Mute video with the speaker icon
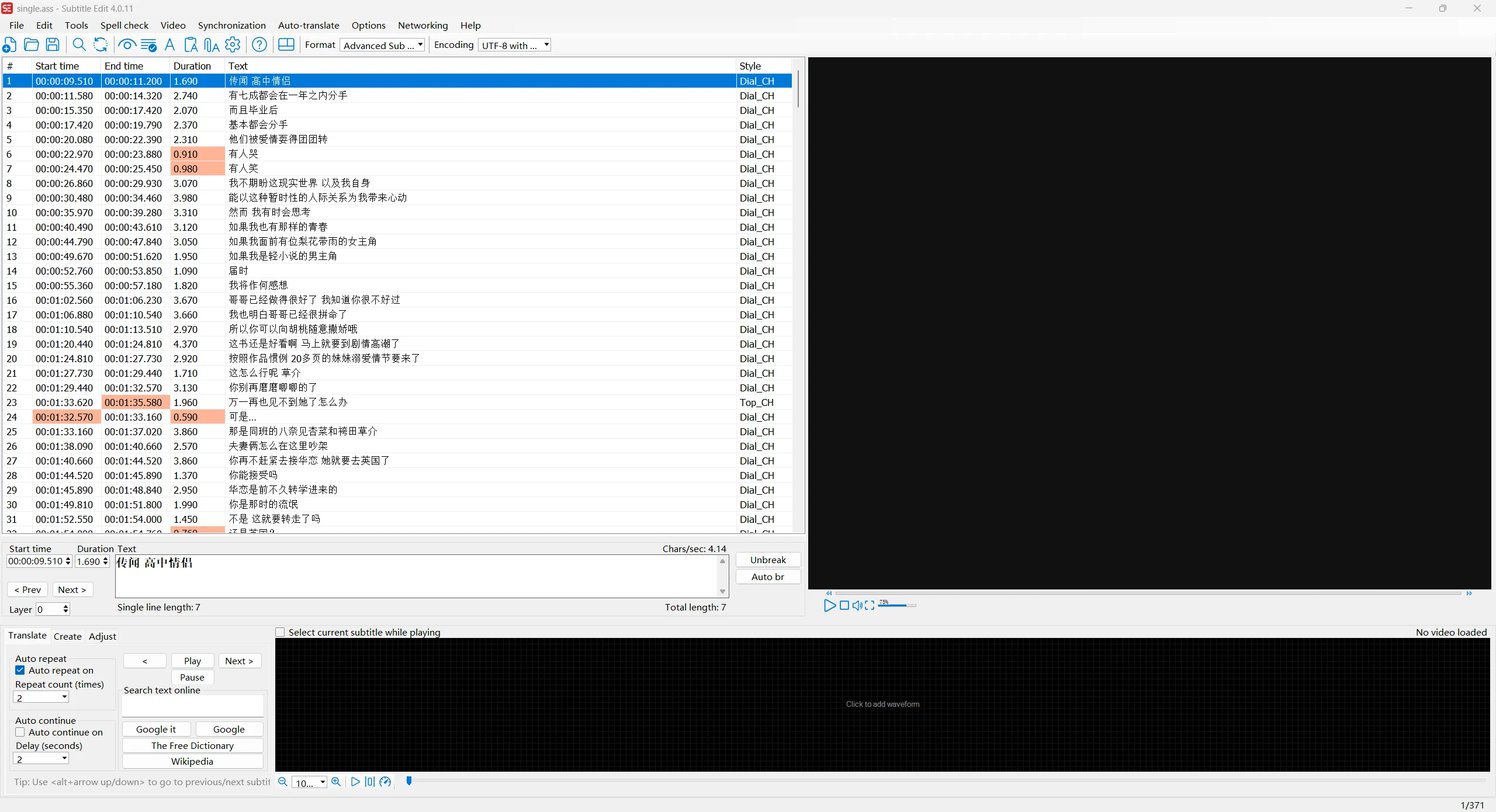This screenshot has width=1496, height=812. [857, 606]
